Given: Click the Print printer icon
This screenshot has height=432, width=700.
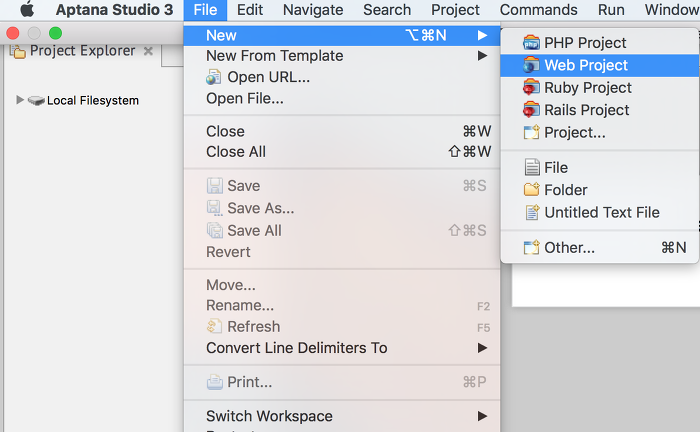Looking at the screenshot, I should pos(215,382).
